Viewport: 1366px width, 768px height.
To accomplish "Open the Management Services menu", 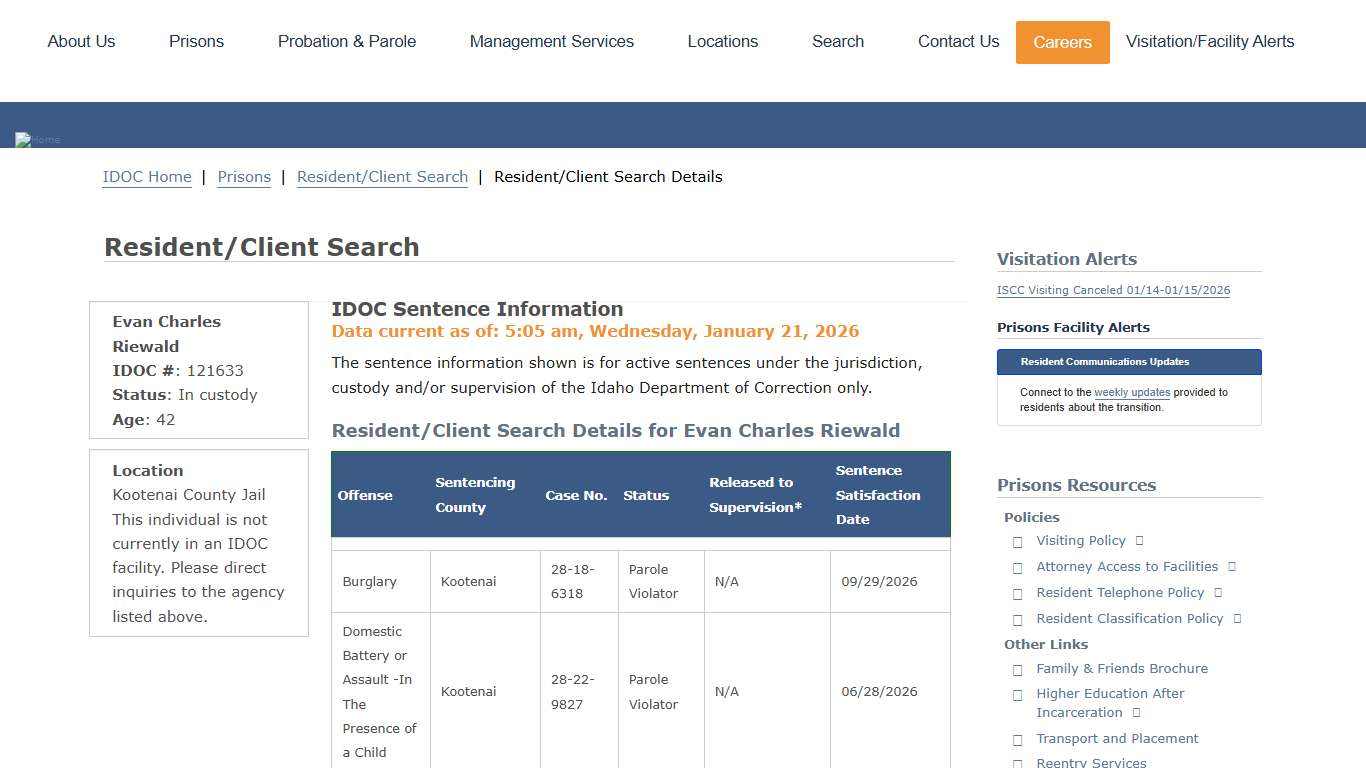I will click(552, 41).
